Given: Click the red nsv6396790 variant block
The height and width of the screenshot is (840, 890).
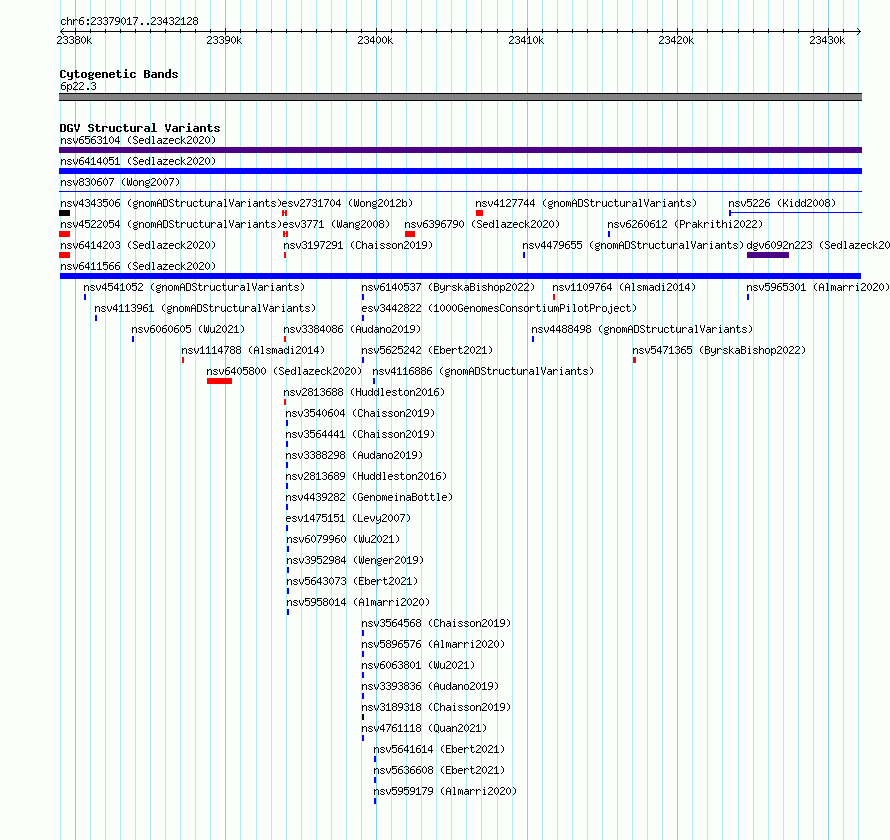Looking at the screenshot, I should click(x=410, y=234).
